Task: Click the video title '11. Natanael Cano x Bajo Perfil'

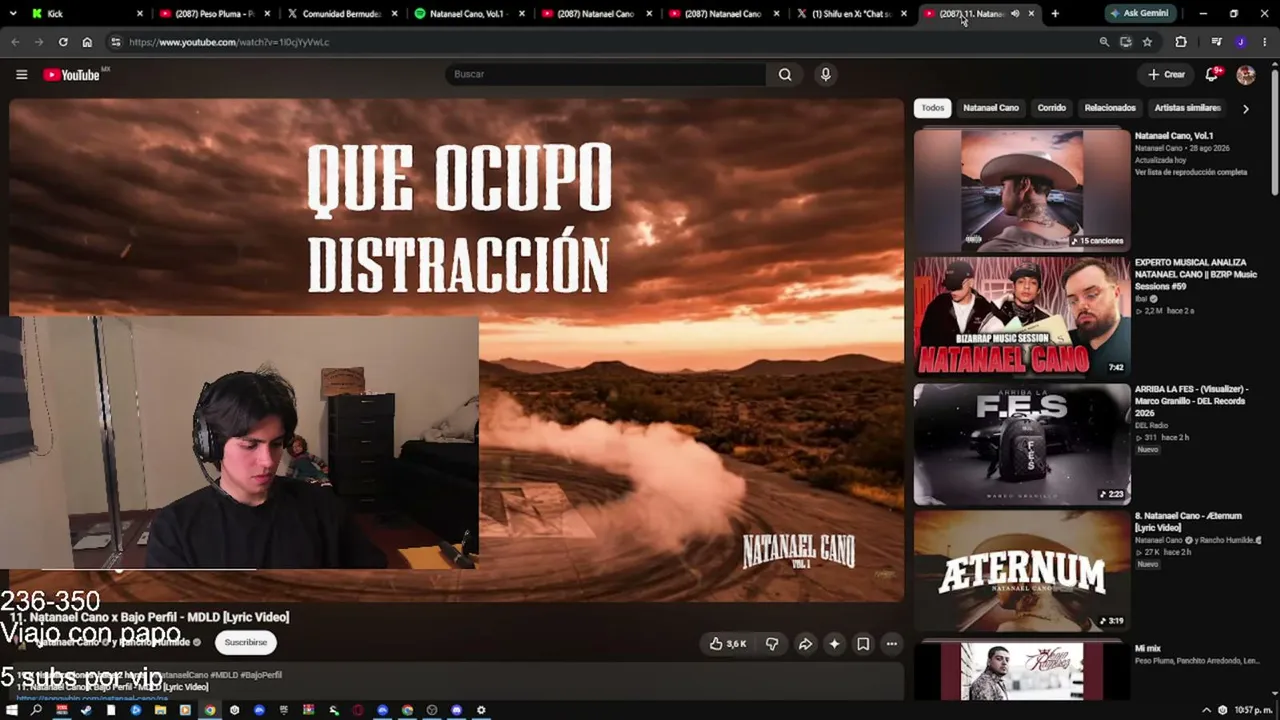Action: pos(150,617)
